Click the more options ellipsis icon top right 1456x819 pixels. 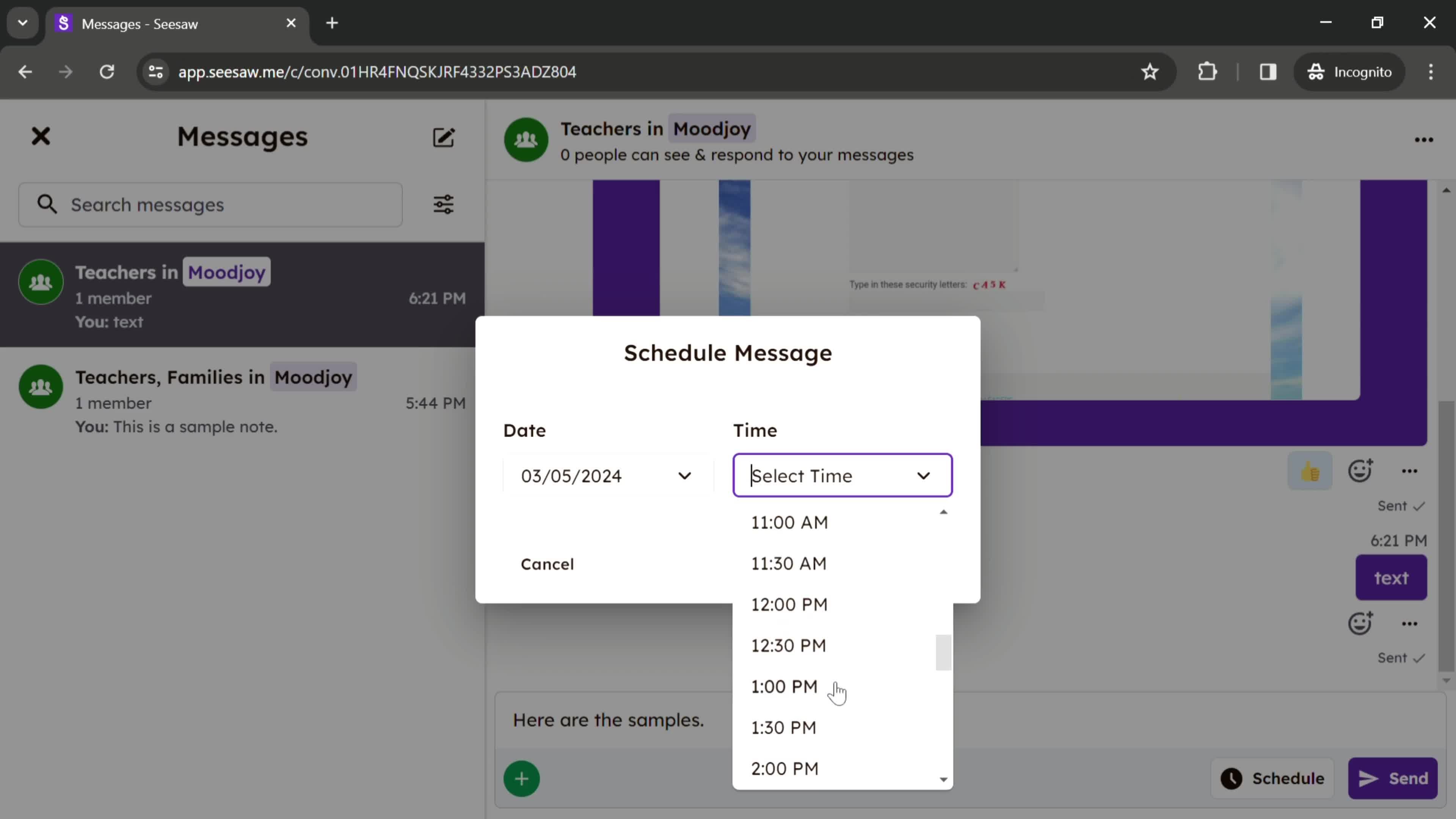point(1424,140)
